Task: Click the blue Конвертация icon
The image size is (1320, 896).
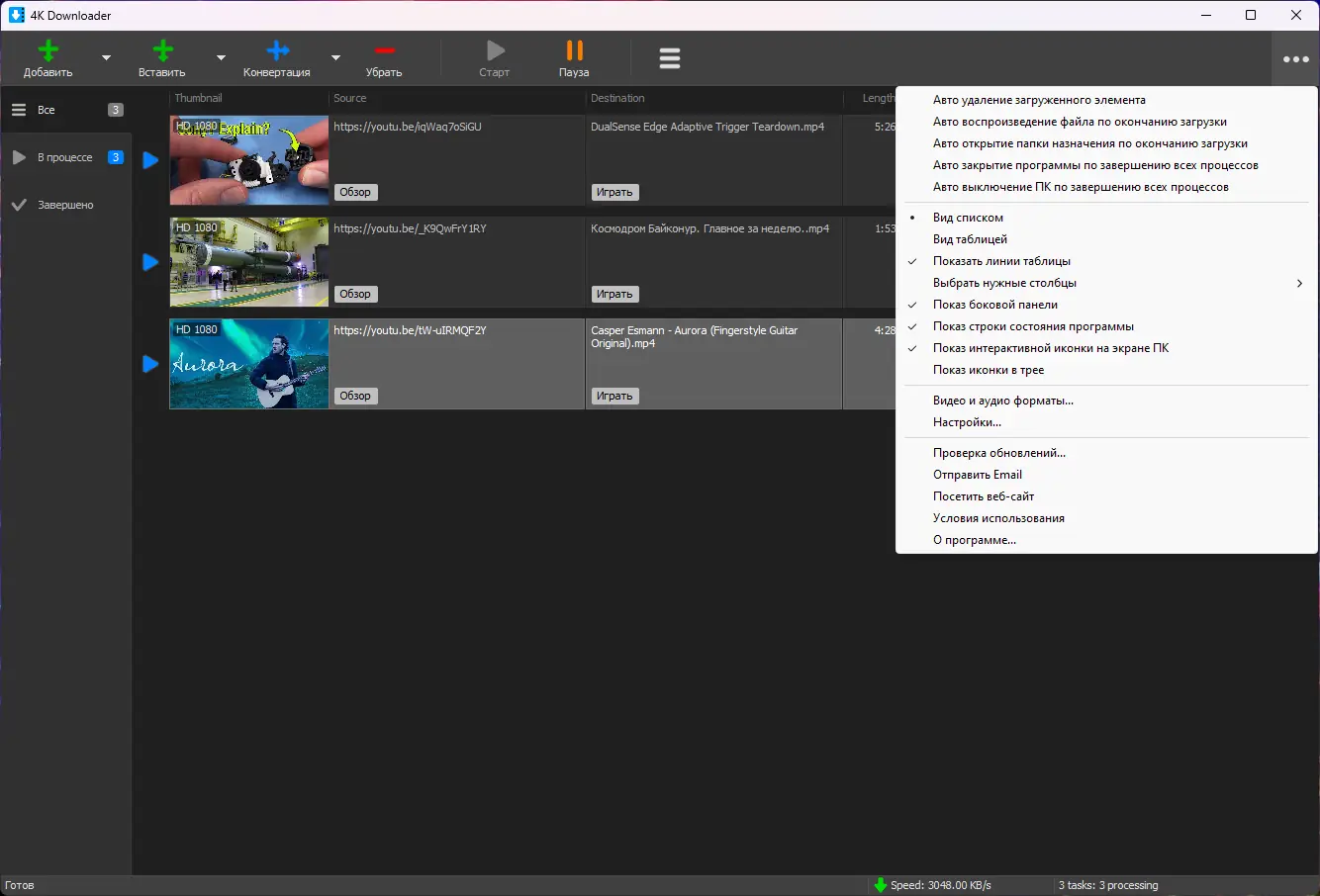Action: click(x=277, y=50)
